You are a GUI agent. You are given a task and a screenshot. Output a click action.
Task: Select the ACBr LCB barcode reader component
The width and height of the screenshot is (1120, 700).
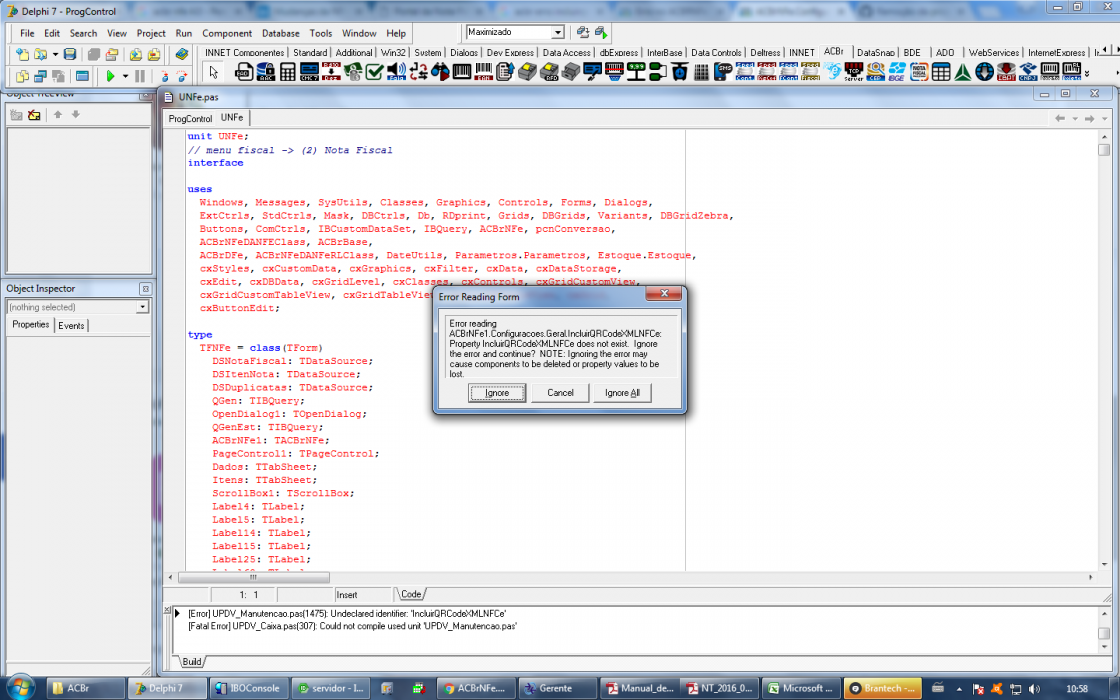(x=614, y=72)
